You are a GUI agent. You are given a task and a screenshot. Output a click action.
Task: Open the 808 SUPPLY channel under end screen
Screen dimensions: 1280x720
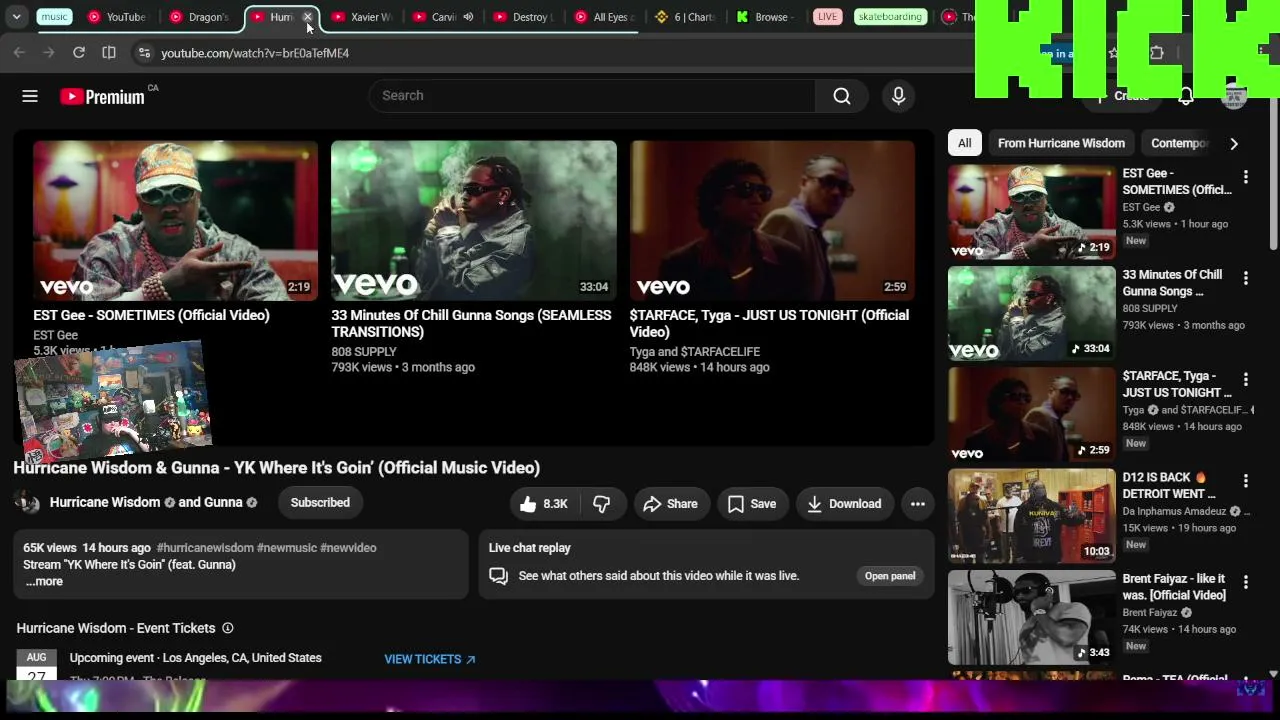(364, 352)
